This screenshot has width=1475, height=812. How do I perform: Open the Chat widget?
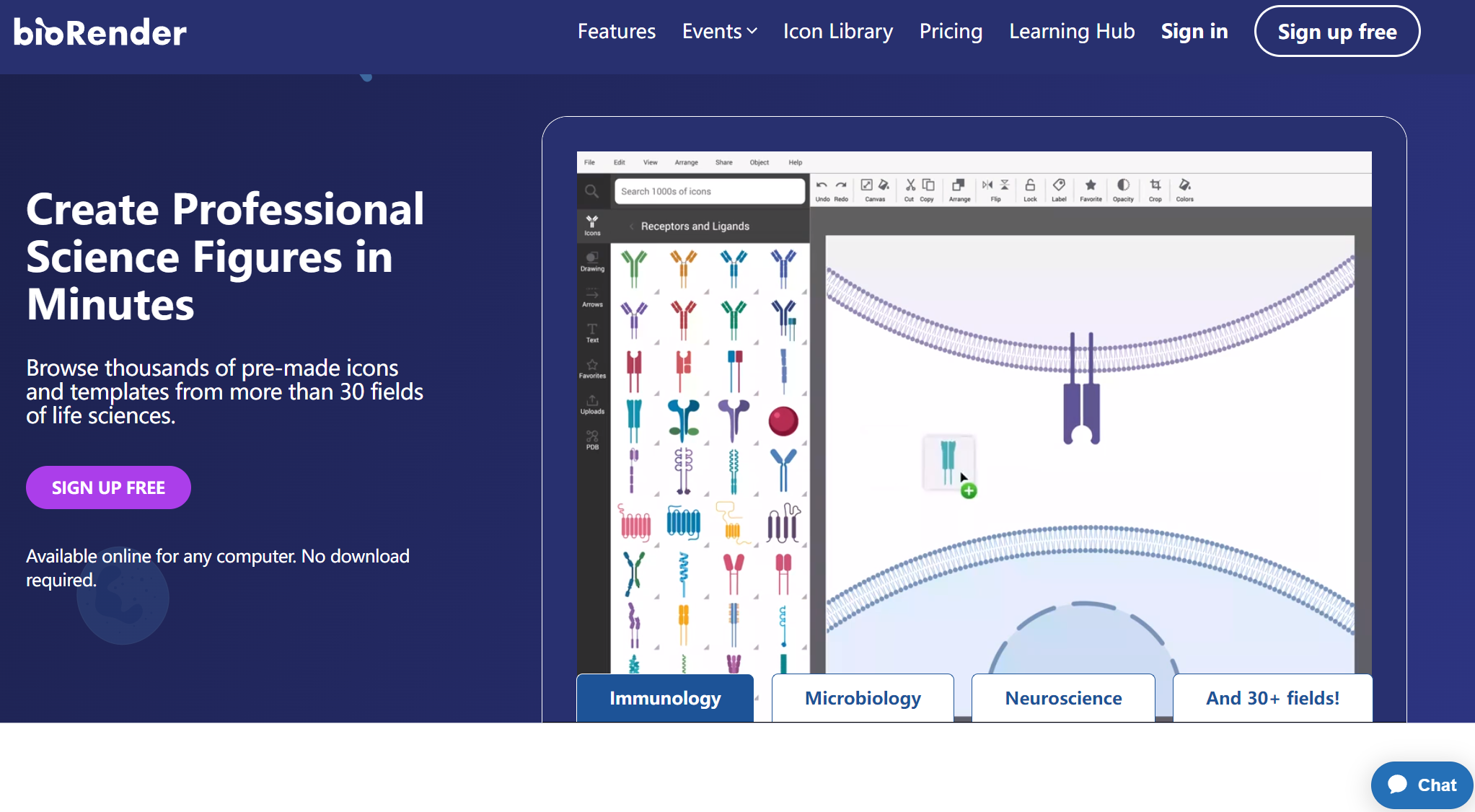1421,785
